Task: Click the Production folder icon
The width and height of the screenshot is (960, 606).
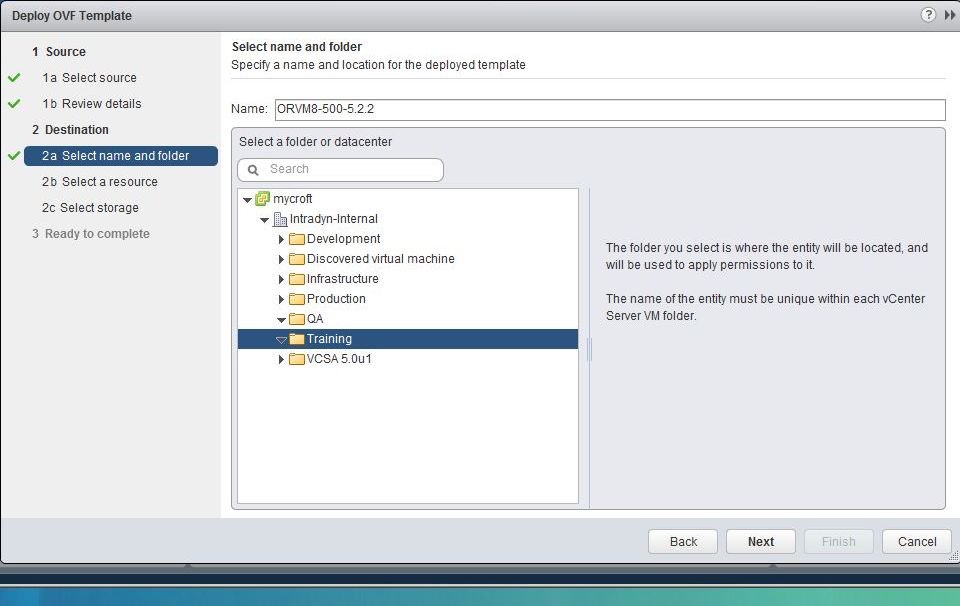Action: coord(296,299)
